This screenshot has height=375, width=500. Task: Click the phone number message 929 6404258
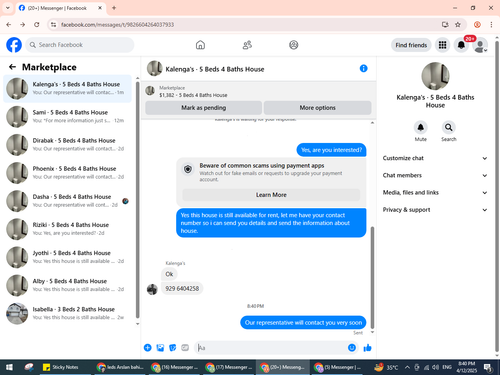coord(182,288)
